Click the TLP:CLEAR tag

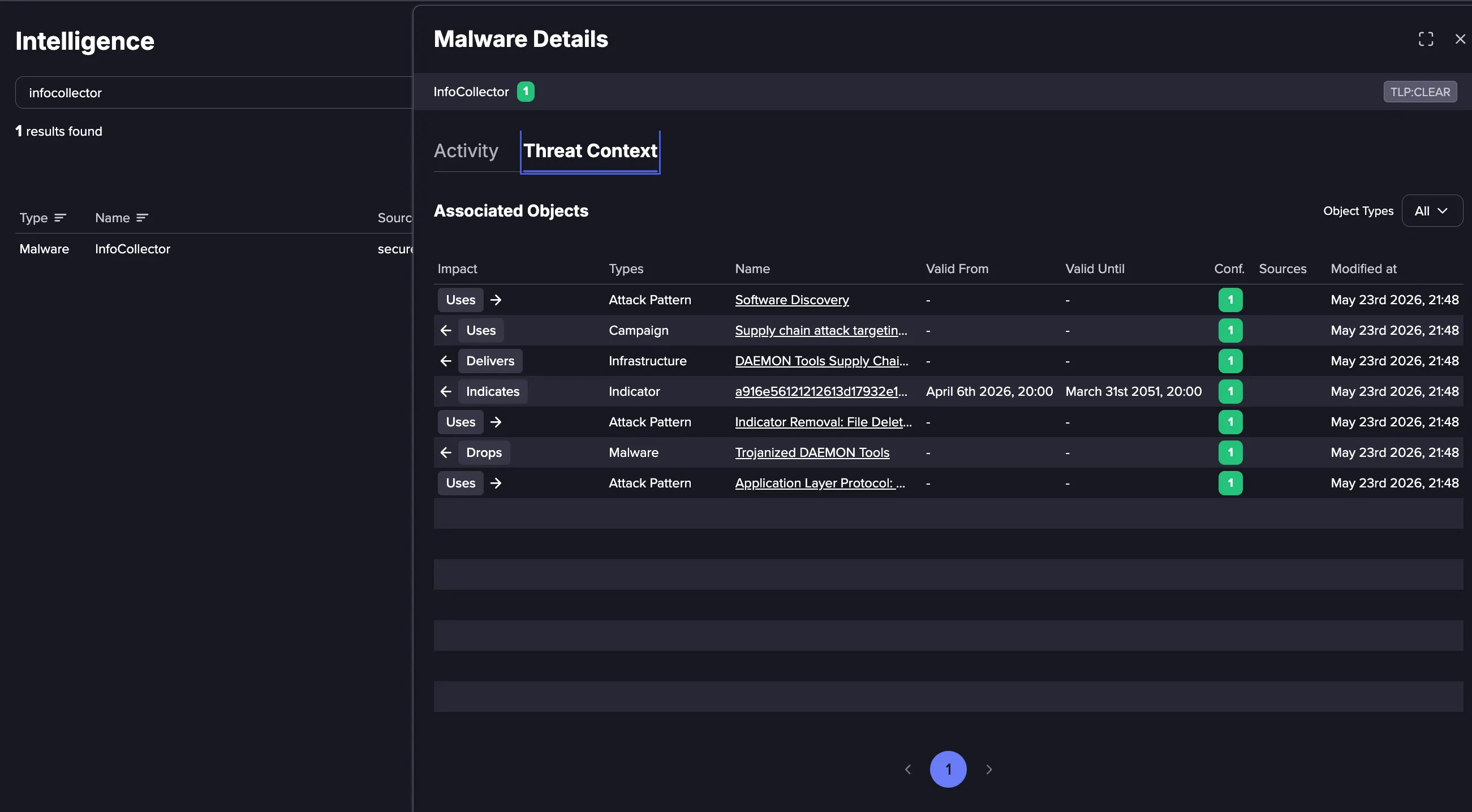pos(1420,92)
